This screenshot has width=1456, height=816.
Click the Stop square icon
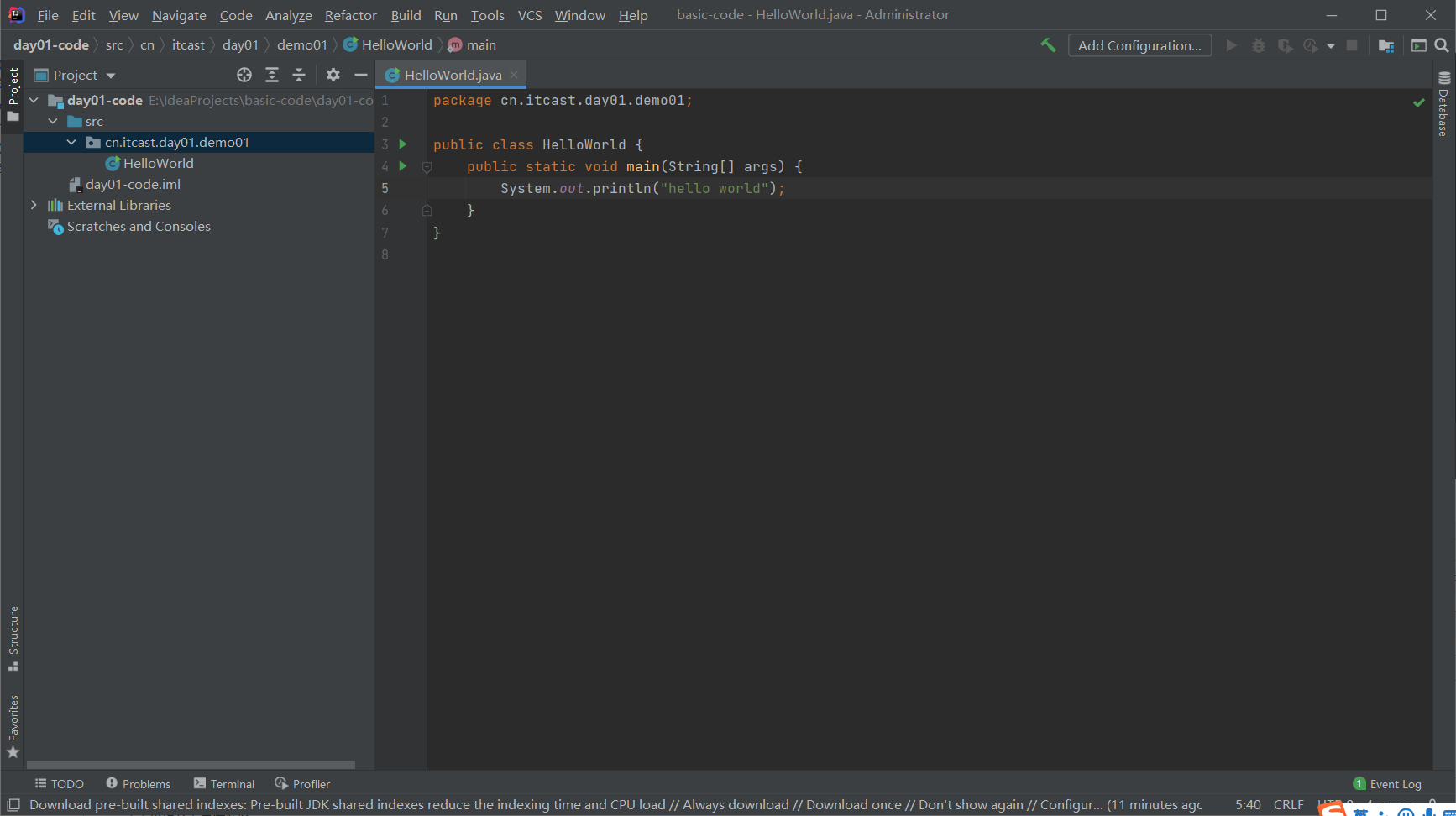pos(1352,45)
